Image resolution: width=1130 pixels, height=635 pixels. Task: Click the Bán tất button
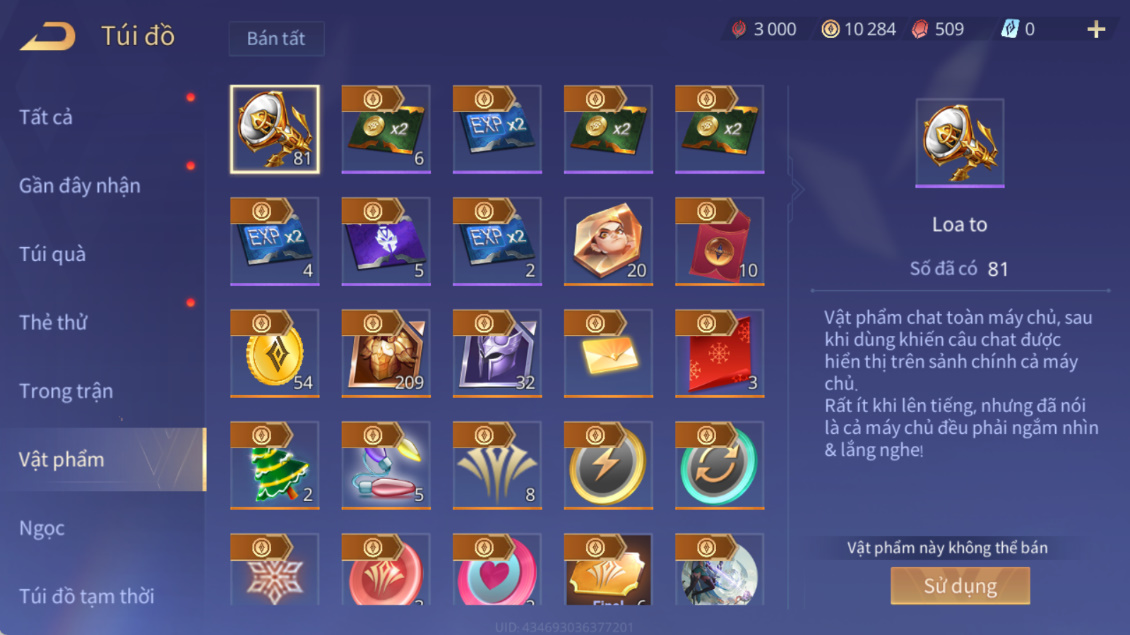click(276, 38)
